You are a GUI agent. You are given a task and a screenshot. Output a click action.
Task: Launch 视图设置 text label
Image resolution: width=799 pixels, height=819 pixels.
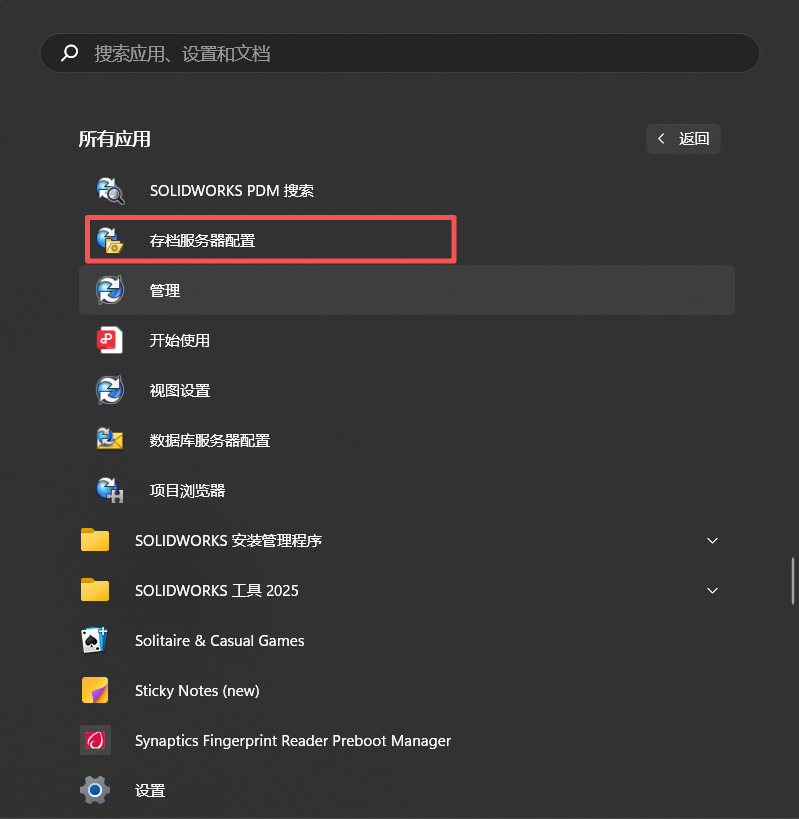pyautogui.click(x=180, y=391)
